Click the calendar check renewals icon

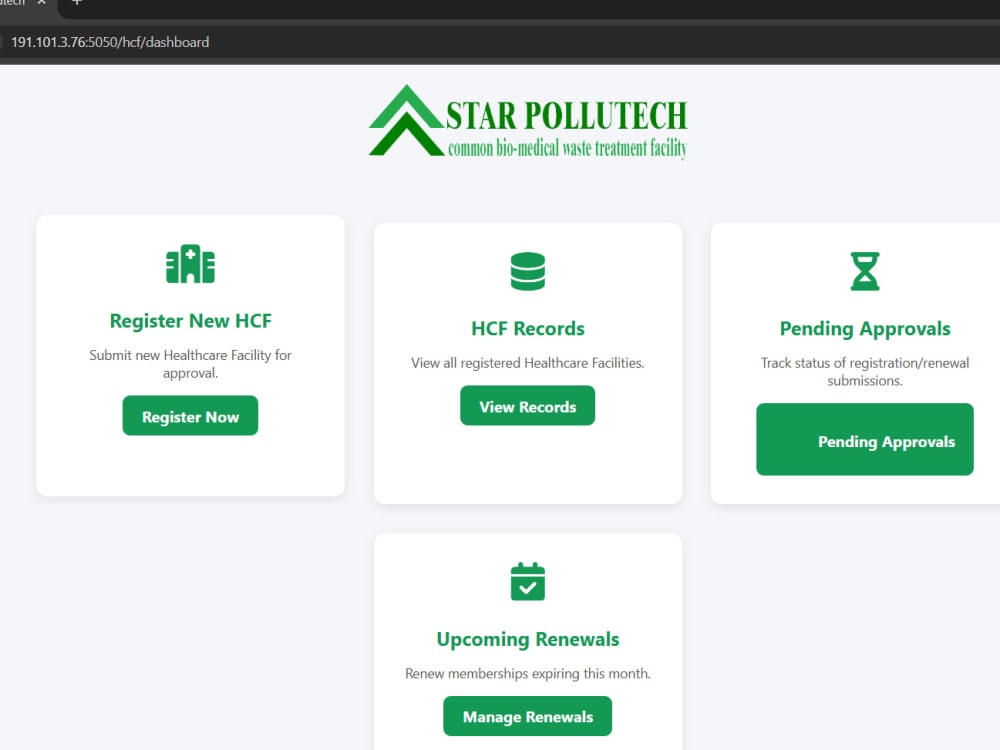click(527, 581)
